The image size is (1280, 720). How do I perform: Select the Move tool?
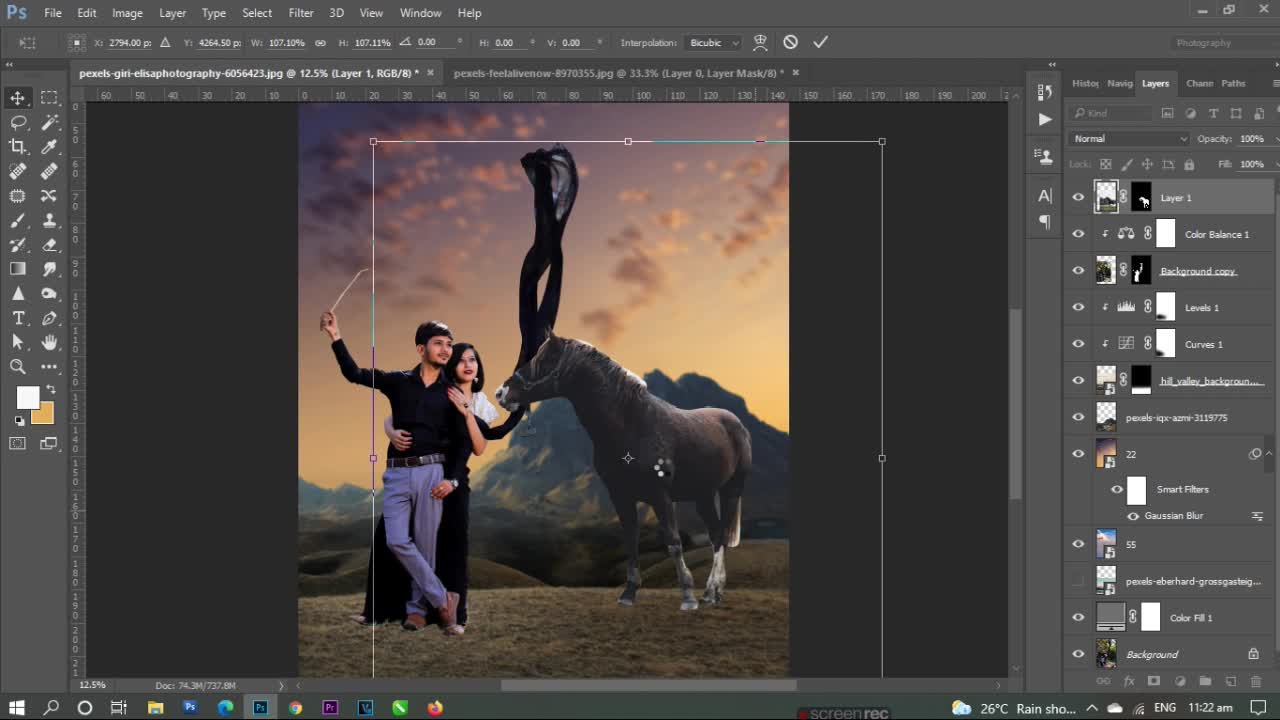[18, 97]
